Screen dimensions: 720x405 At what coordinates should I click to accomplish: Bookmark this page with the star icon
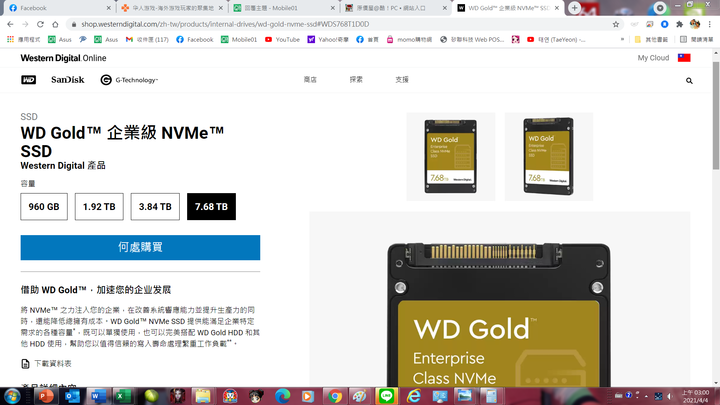(616, 24)
